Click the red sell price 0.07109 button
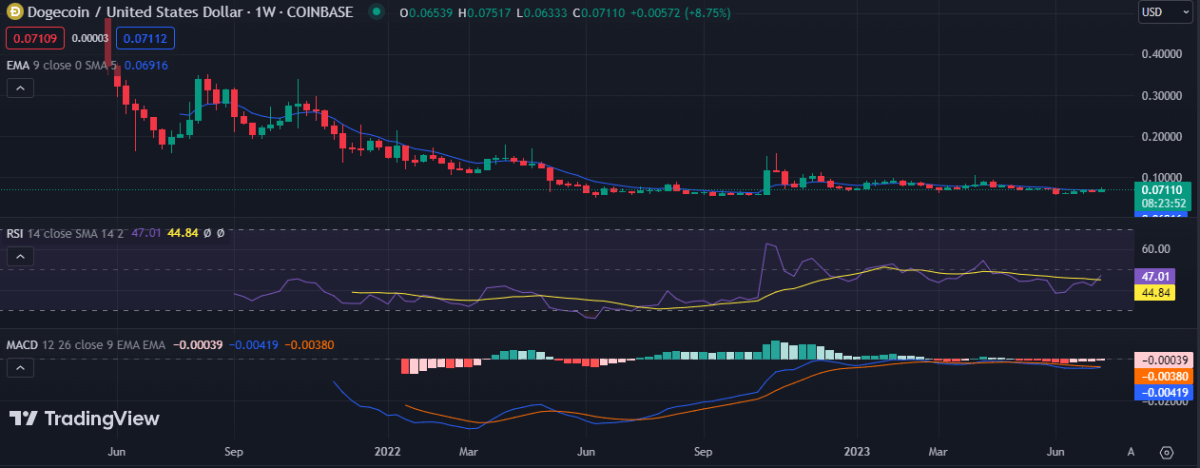The height and width of the screenshot is (468, 1200). (x=36, y=39)
